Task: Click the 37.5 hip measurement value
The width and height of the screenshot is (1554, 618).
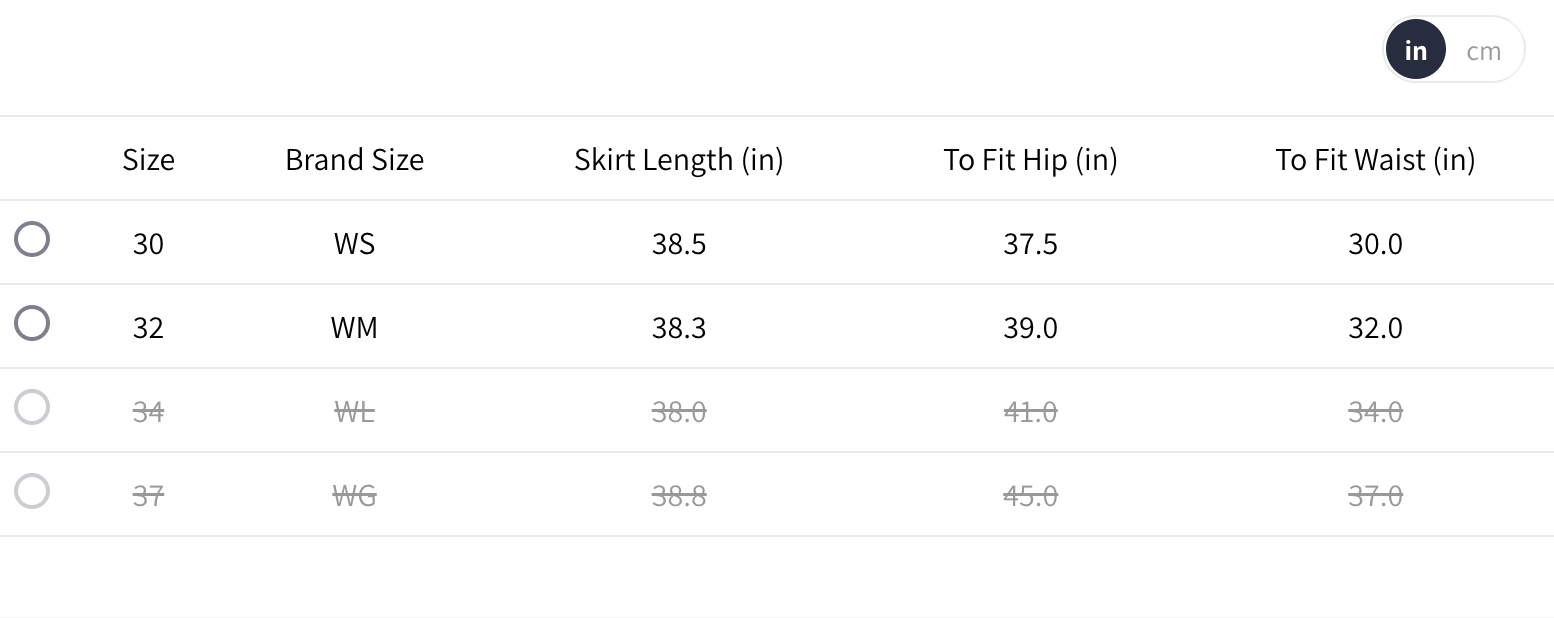Action: (x=1030, y=244)
